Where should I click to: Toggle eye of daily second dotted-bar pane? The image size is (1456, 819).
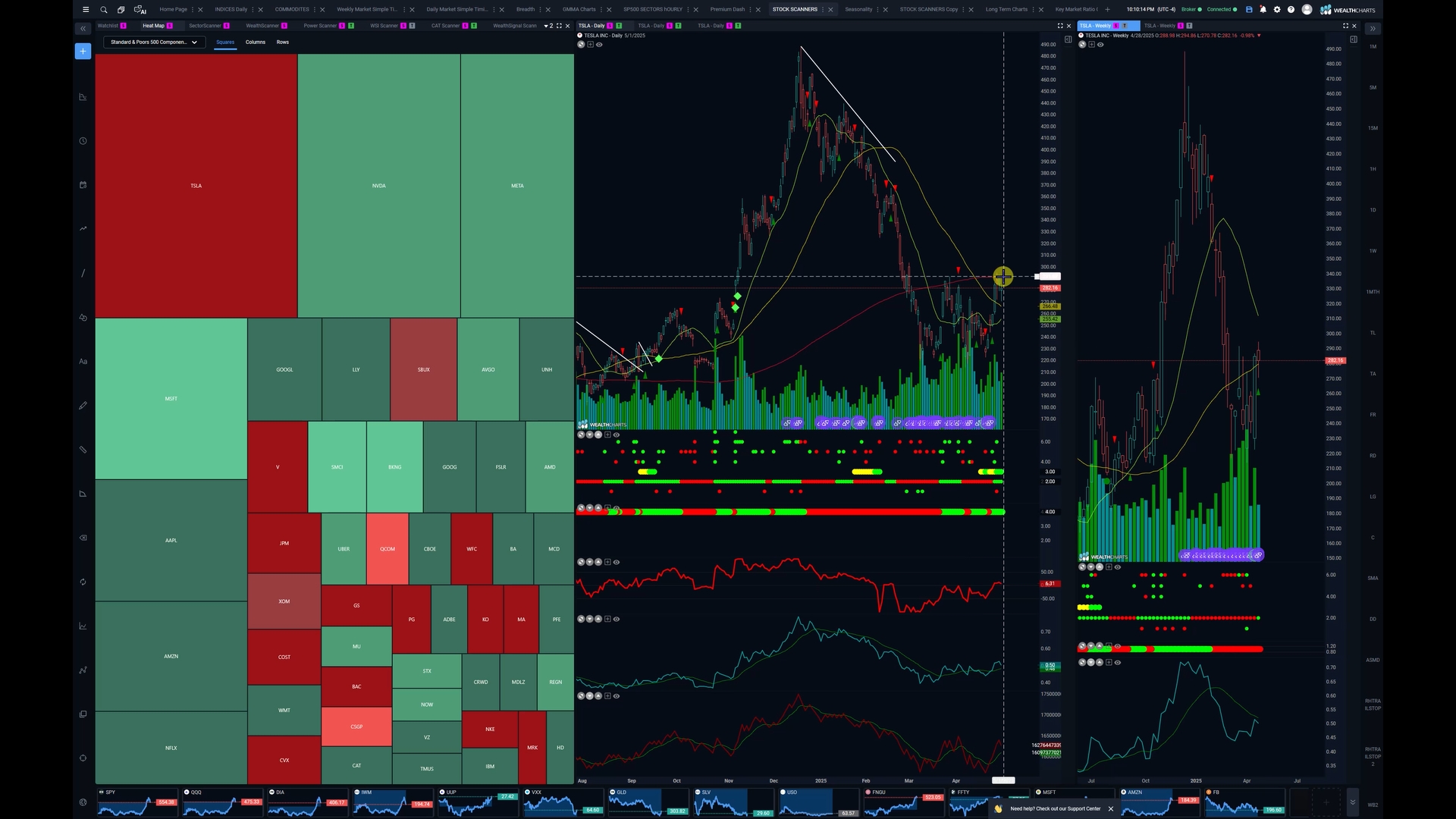click(x=617, y=508)
